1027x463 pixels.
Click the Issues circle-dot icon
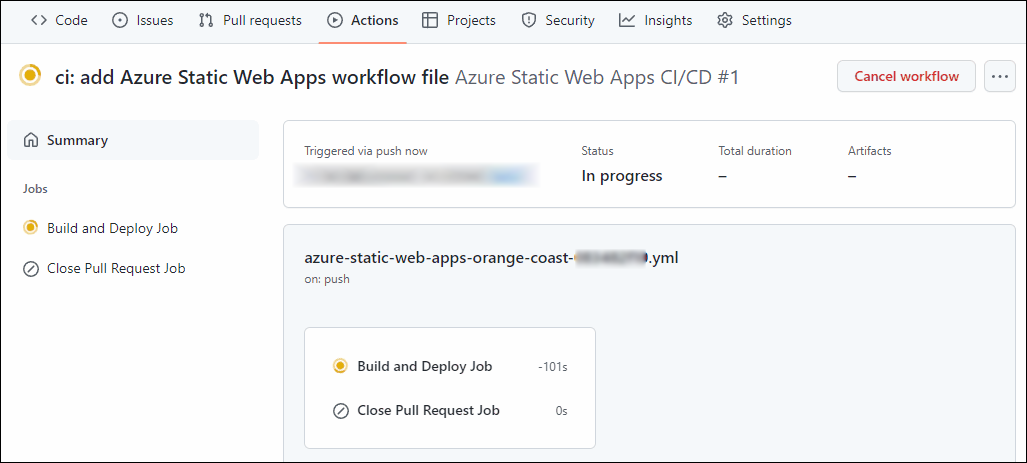(120, 21)
